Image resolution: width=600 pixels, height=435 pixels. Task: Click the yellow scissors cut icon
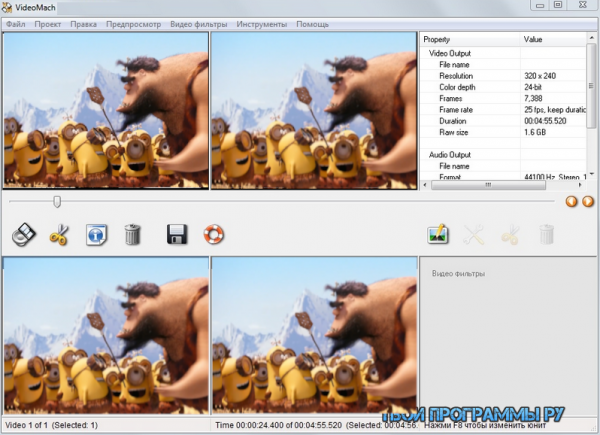click(59, 235)
